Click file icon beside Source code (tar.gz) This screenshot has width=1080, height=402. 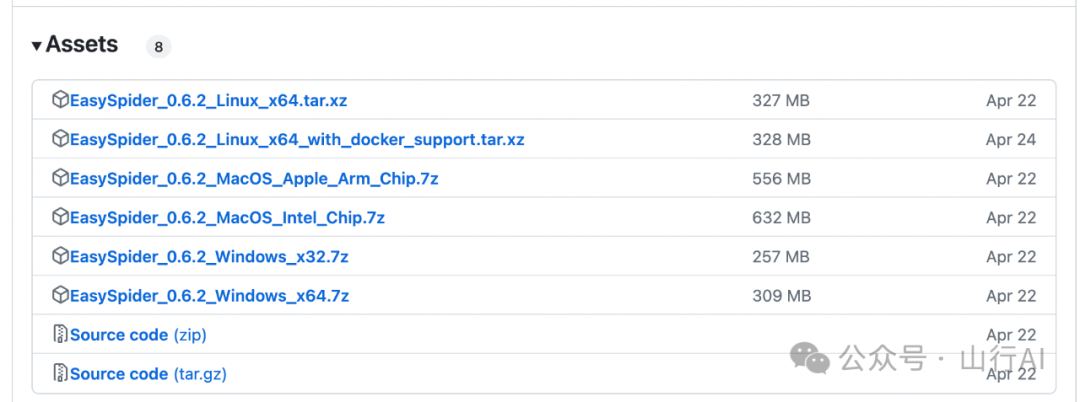(x=60, y=373)
